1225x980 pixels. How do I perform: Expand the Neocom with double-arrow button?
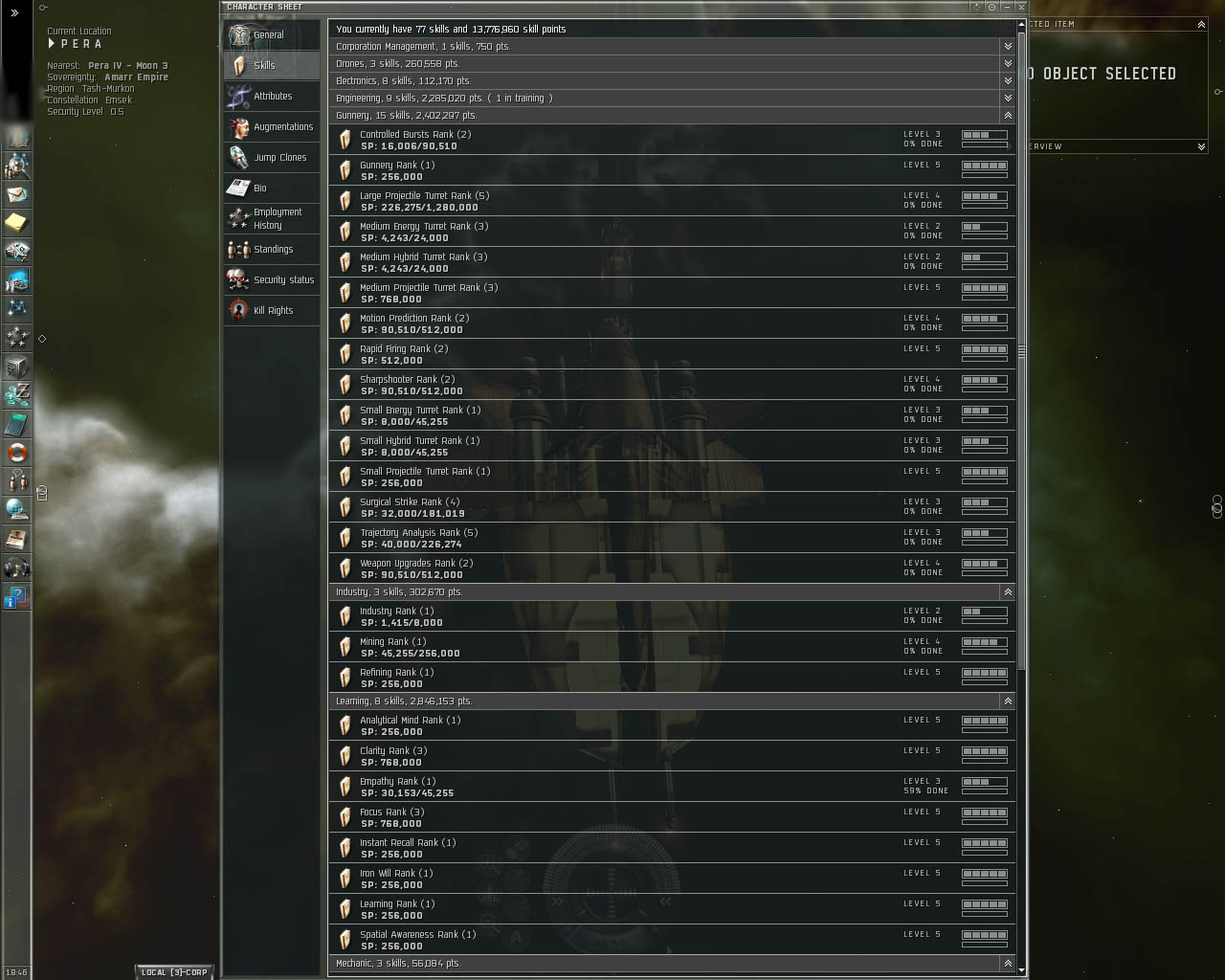(14, 12)
